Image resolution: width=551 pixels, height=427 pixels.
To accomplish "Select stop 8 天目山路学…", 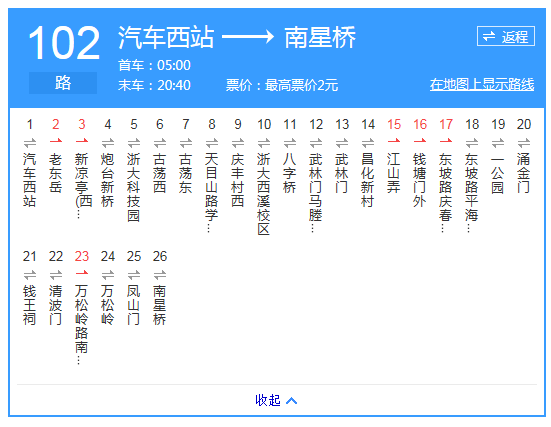I will [212, 193].
